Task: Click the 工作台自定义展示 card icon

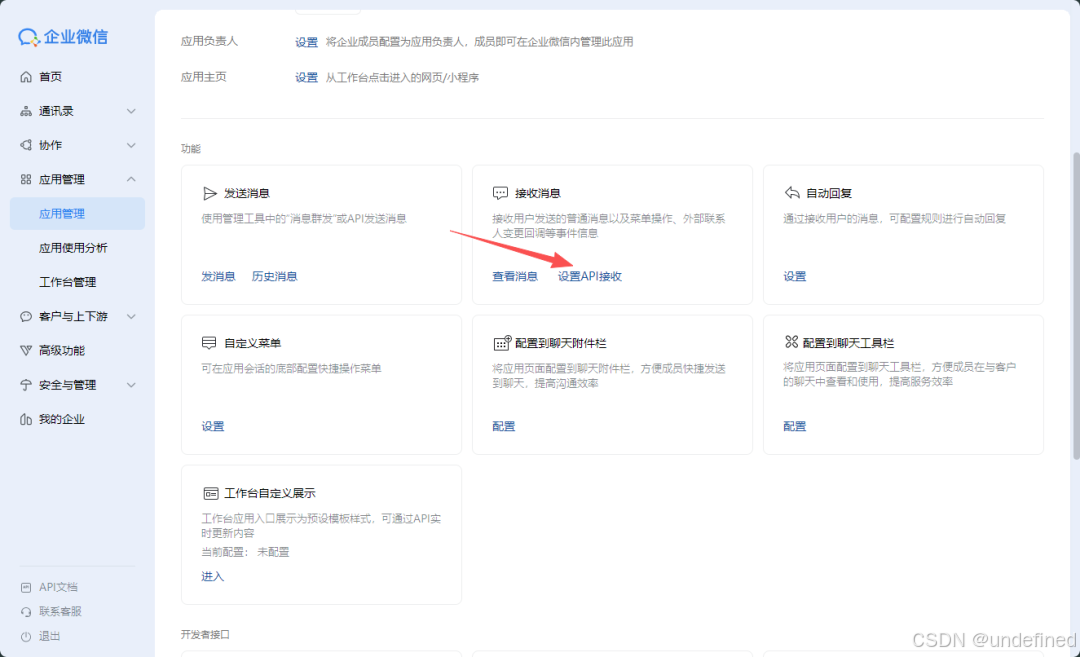Action: (211, 493)
